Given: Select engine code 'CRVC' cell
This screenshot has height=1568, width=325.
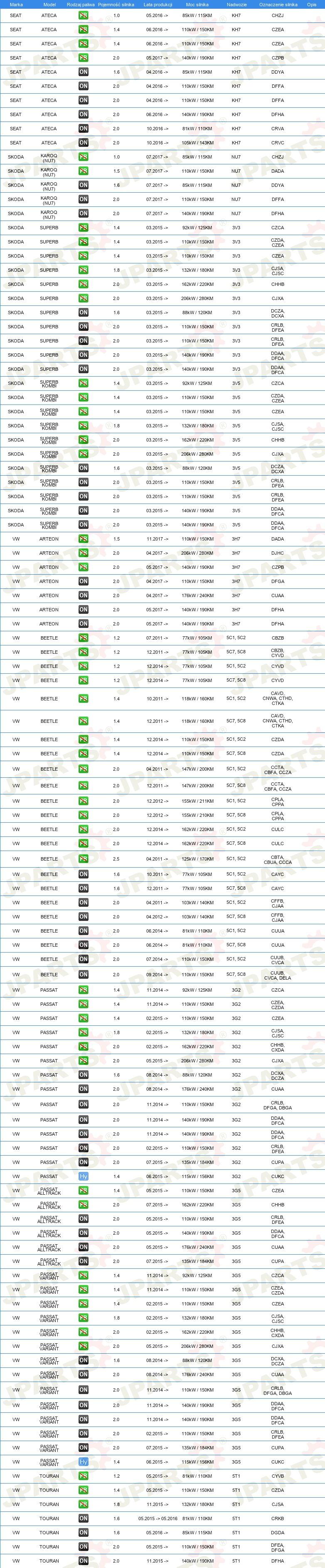Looking at the screenshot, I should tap(278, 143).
